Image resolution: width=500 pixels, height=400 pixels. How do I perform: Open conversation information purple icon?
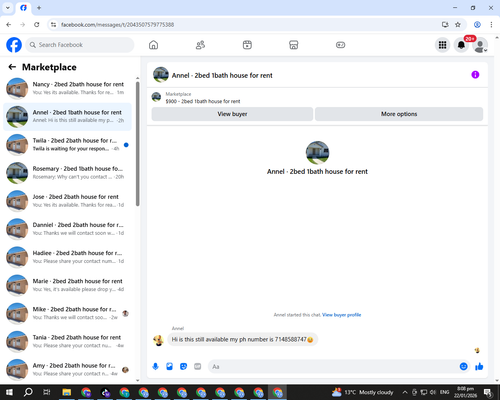[475, 75]
